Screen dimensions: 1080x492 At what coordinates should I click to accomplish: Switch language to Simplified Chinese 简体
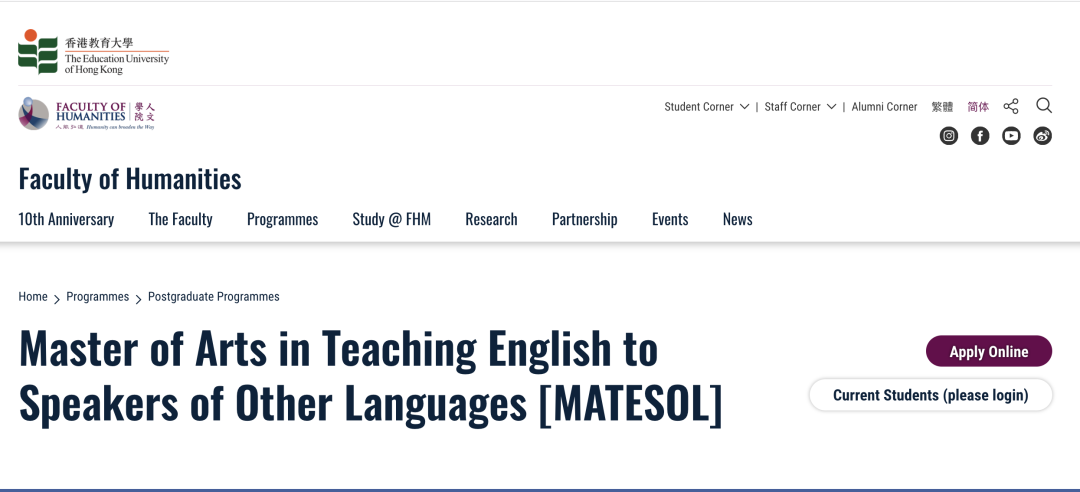click(978, 107)
